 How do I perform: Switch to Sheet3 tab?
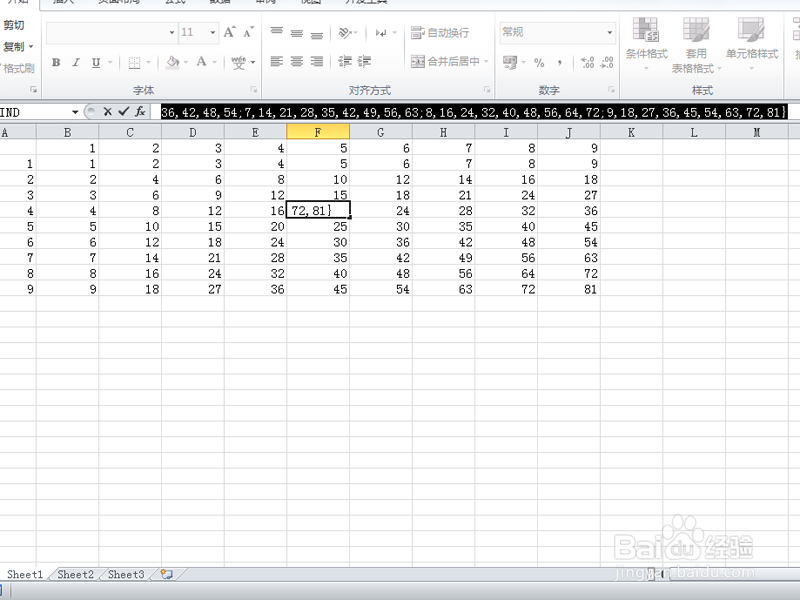tap(126, 574)
